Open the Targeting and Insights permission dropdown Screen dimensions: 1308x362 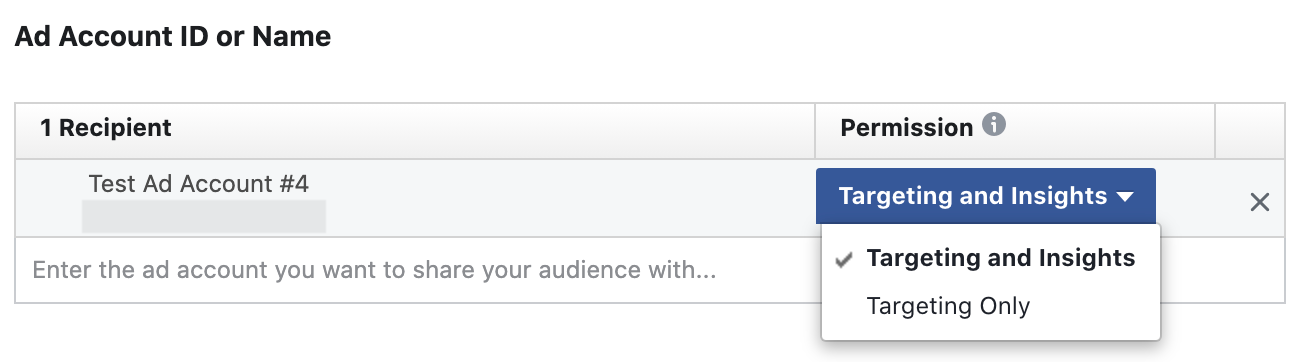[x=986, y=196]
